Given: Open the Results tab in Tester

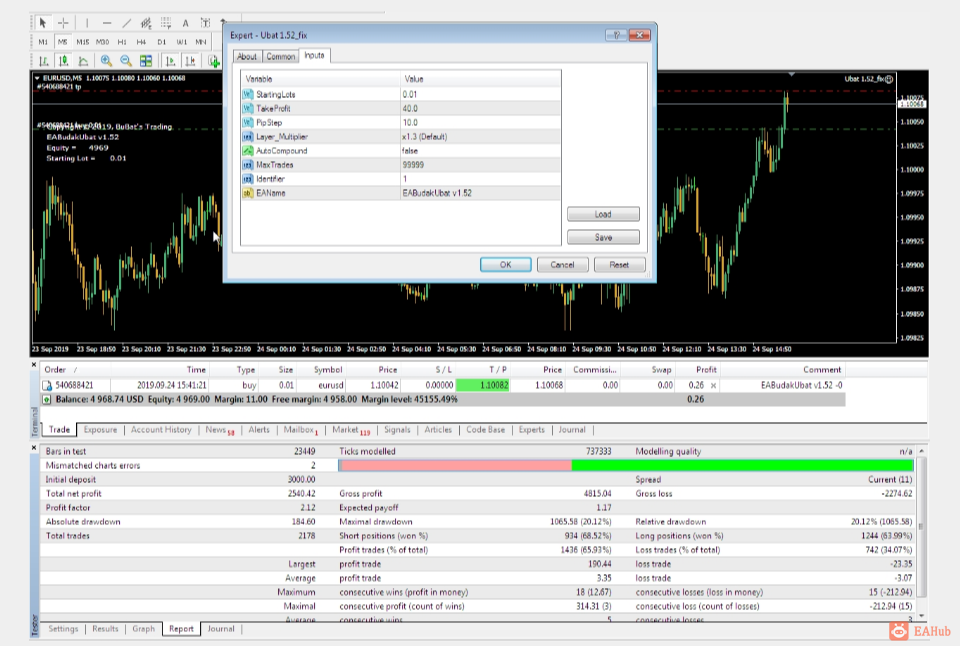Looking at the screenshot, I should click(105, 629).
